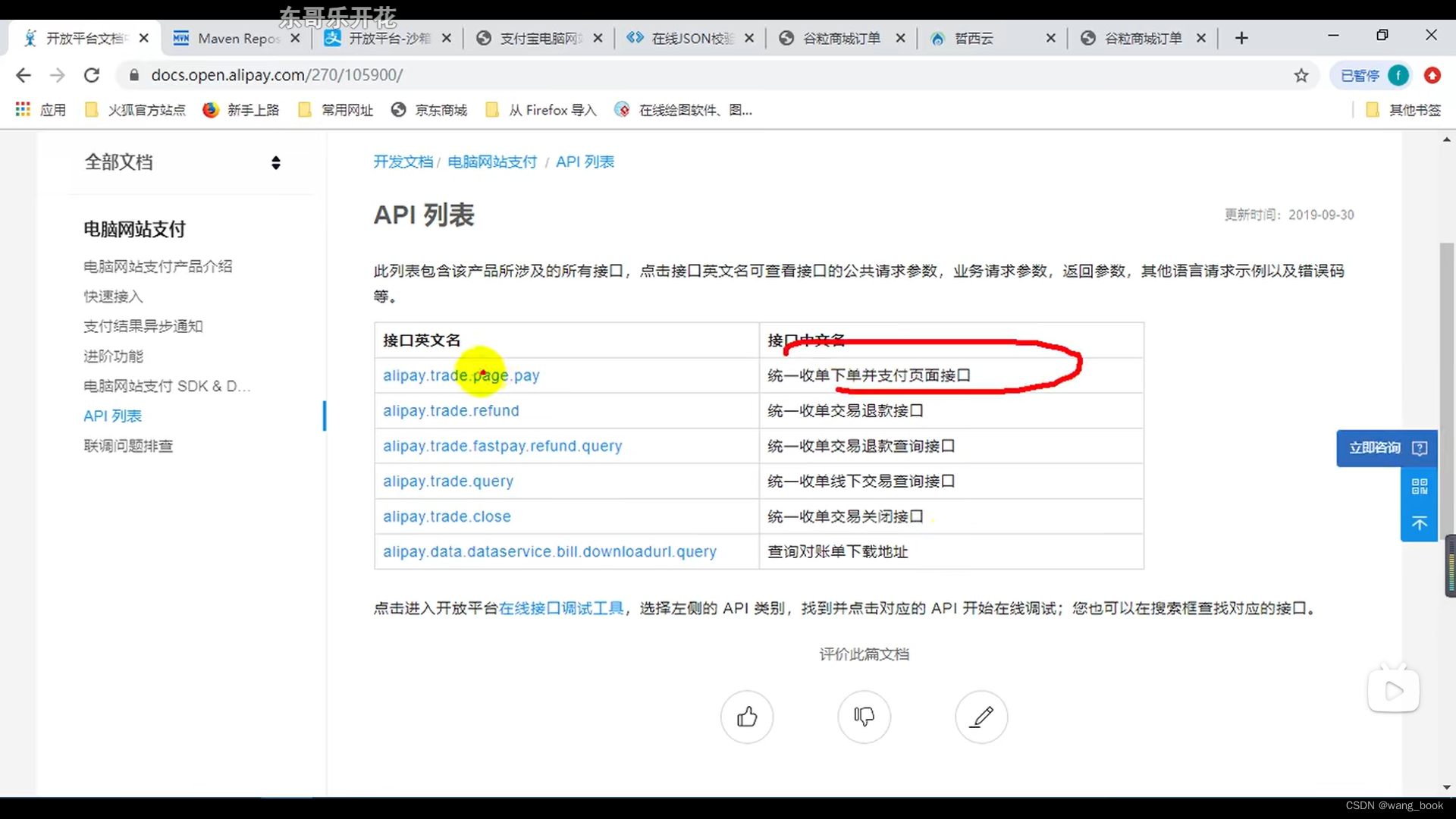Switch to the 支付宝电脑网站 tab

click(539, 38)
